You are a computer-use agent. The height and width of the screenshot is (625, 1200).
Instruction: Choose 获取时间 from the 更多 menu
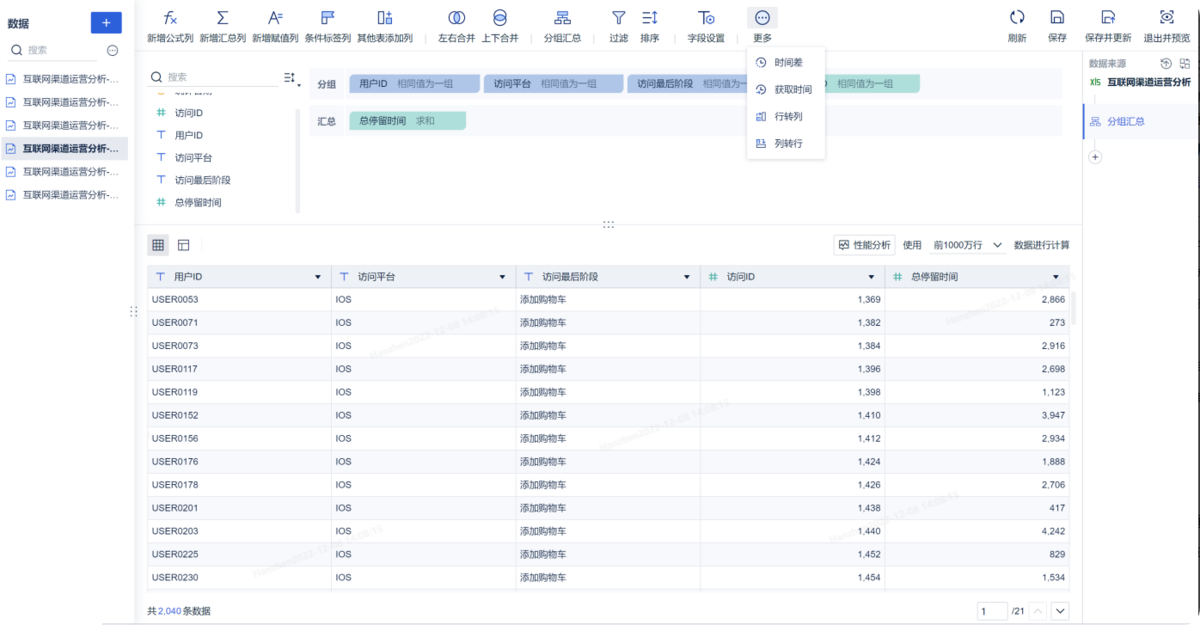pos(786,89)
